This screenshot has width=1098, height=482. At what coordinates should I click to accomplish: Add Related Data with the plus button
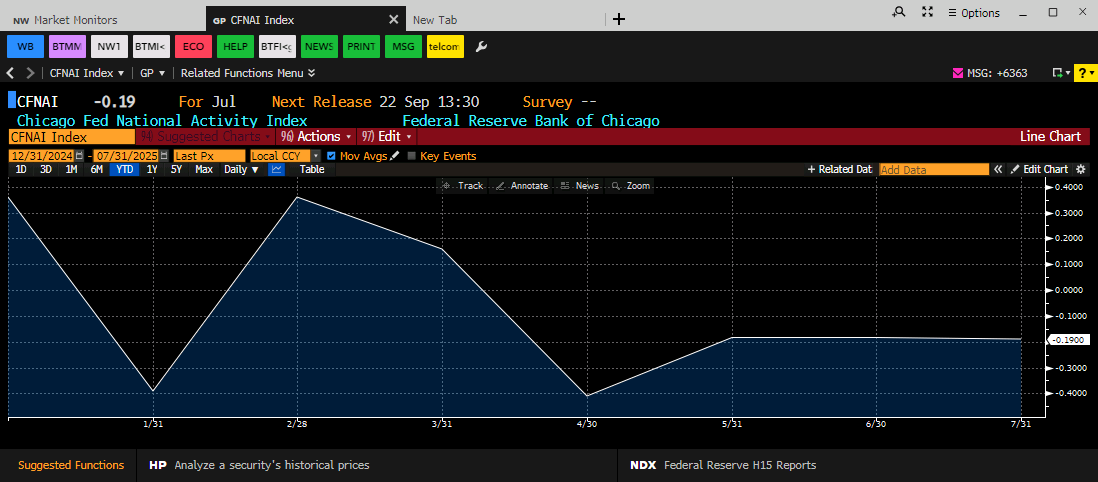(840, 169)
